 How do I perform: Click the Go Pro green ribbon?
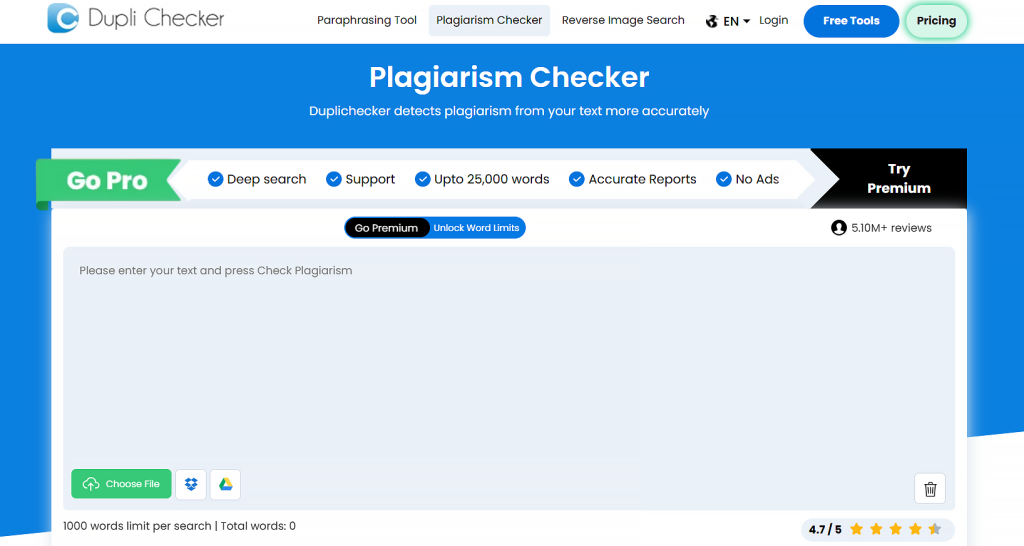108,180
